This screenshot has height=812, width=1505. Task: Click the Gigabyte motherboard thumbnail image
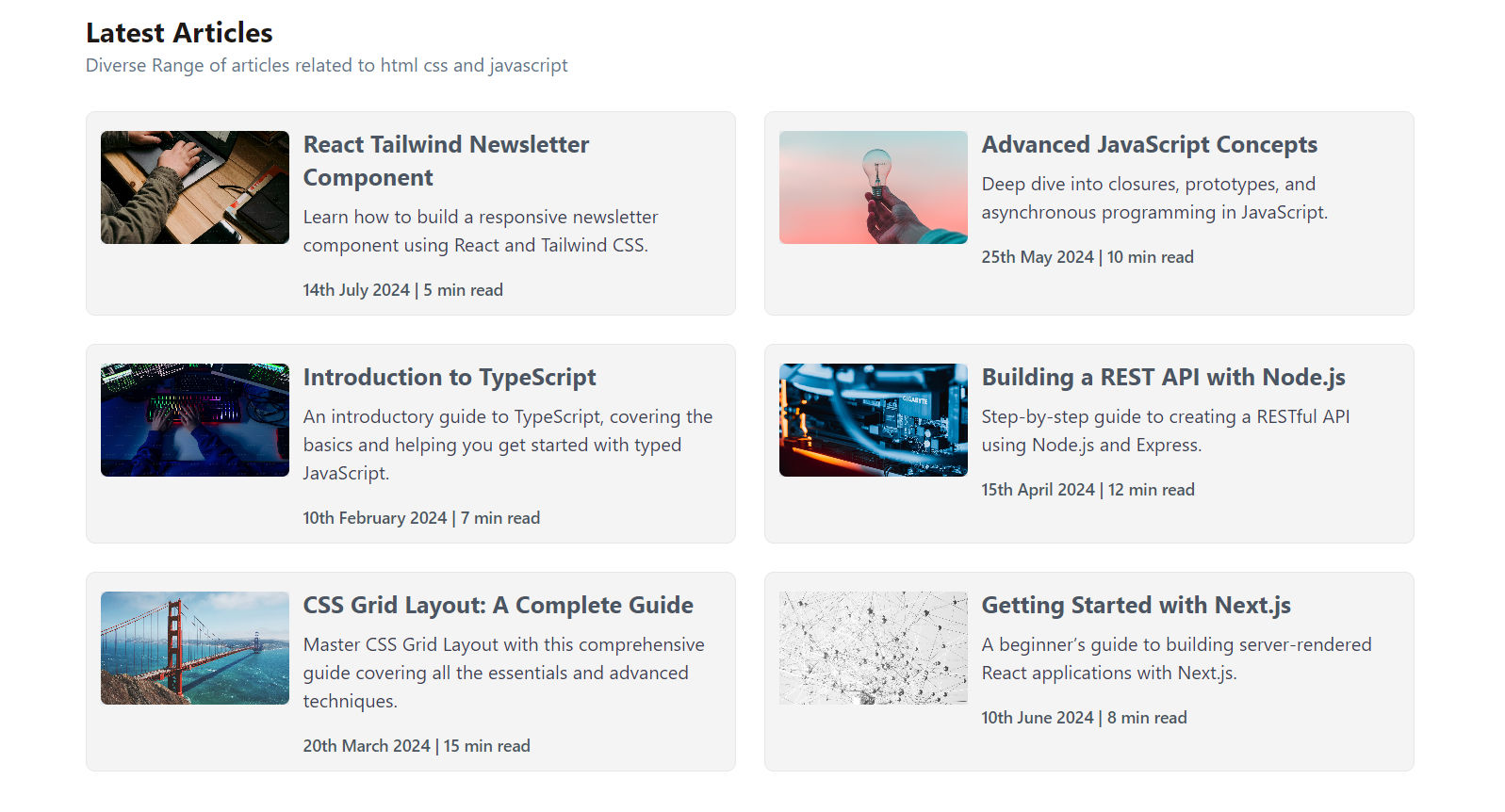pyautogui.click(x=874, y=420)
